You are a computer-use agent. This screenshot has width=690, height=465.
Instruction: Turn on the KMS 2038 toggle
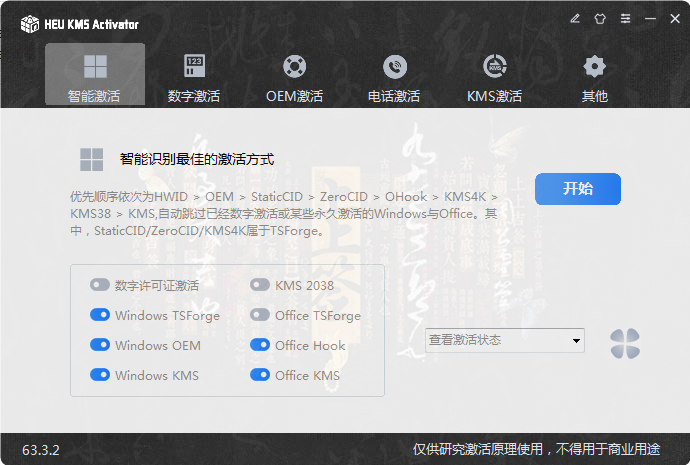click(260, 285)
